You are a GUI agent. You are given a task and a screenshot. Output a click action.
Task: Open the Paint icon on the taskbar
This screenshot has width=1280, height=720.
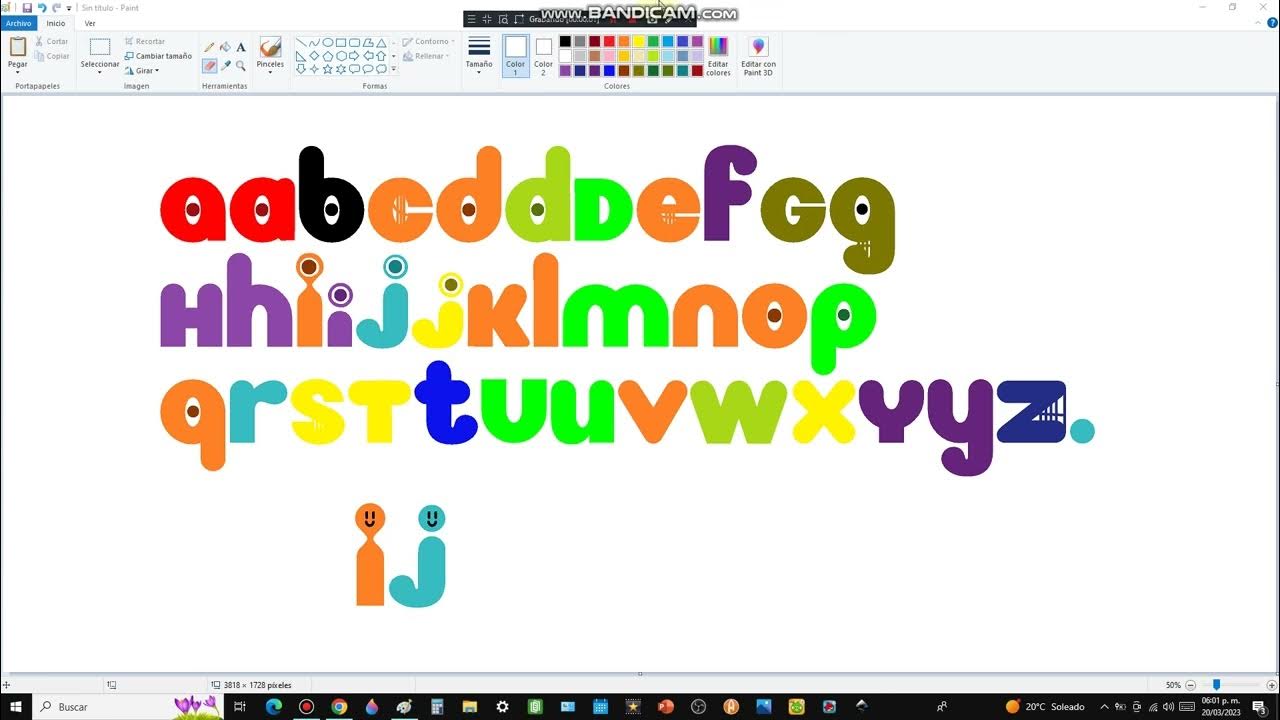click(x=404, y=706)
